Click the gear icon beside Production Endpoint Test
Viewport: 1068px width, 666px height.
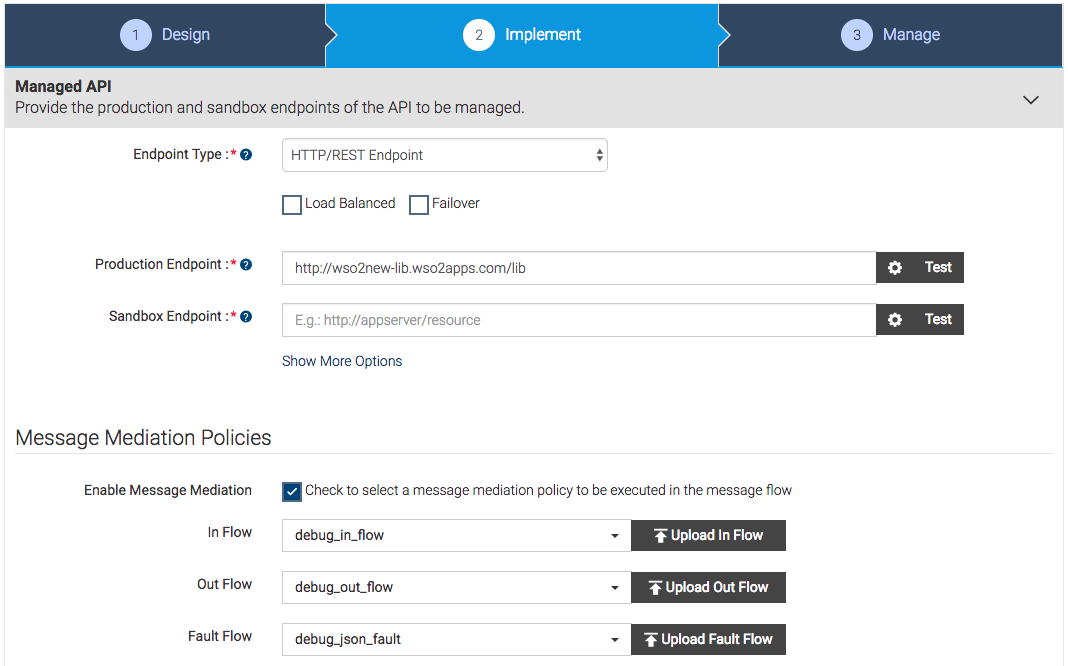tap(894, 267)
